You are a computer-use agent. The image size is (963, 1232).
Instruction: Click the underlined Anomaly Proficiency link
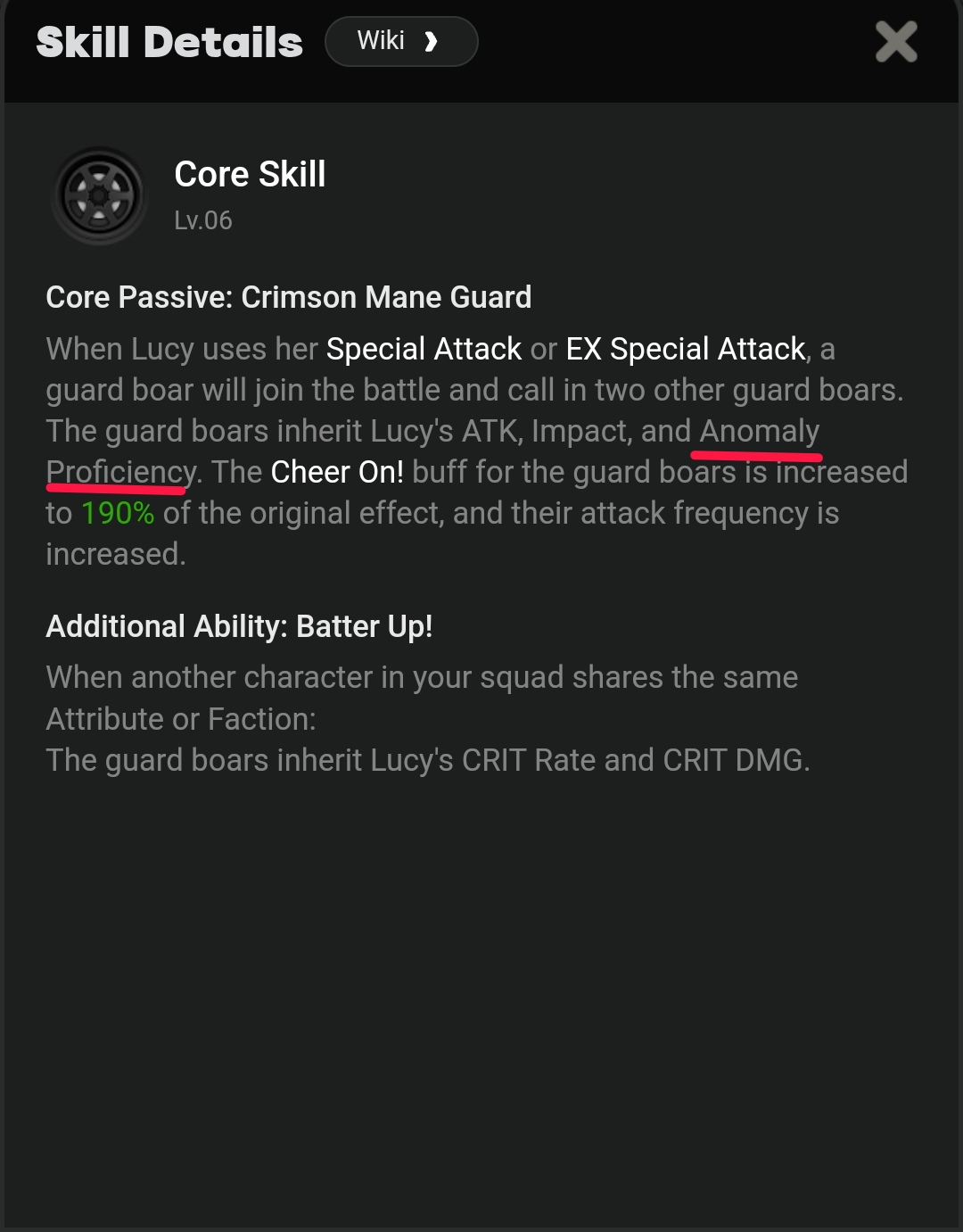[758, 431]
